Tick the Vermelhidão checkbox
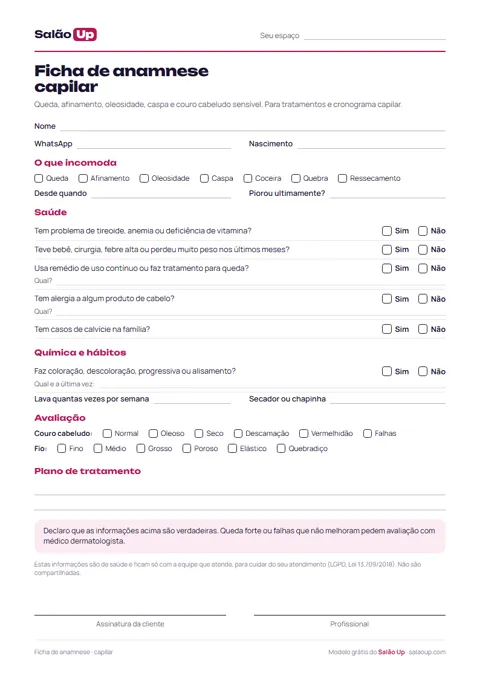The image size is (480, 679). coord(304,433)
